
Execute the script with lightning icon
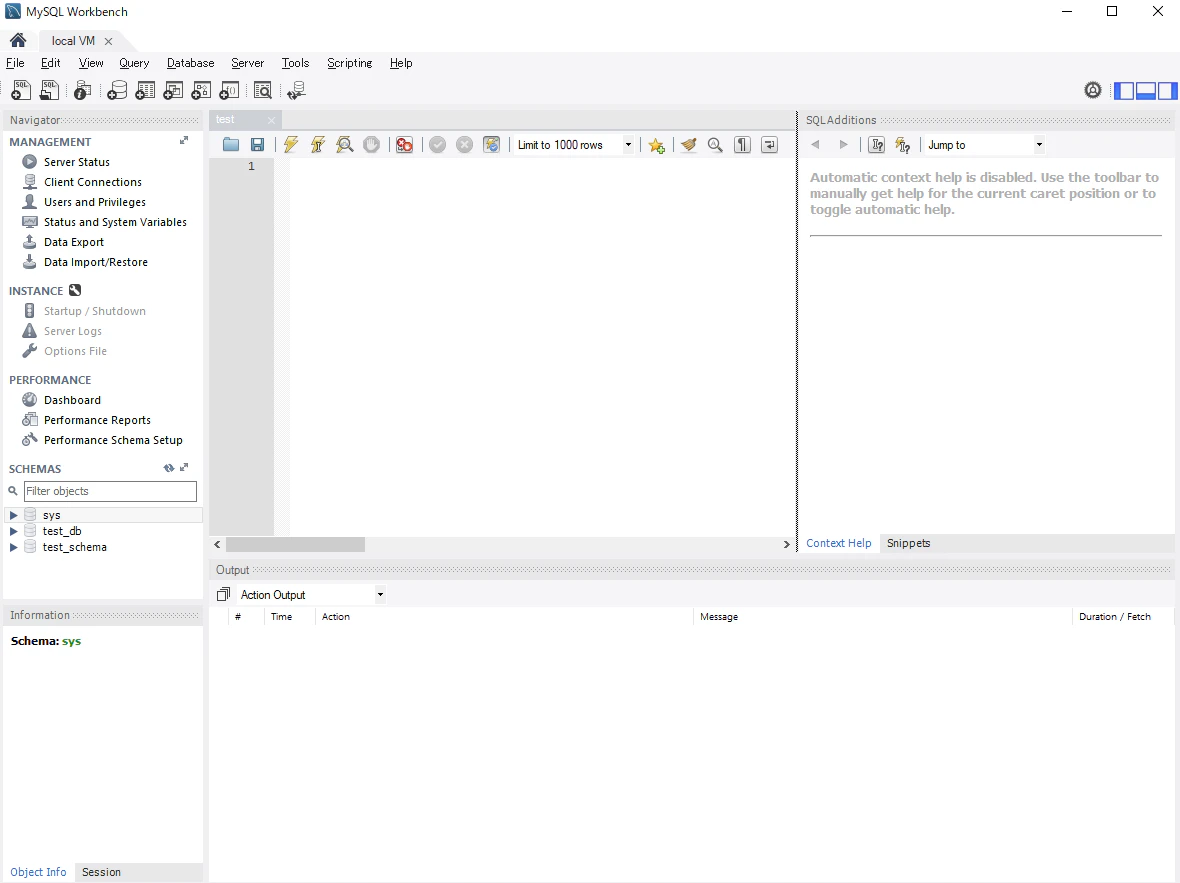coord(290,145)
